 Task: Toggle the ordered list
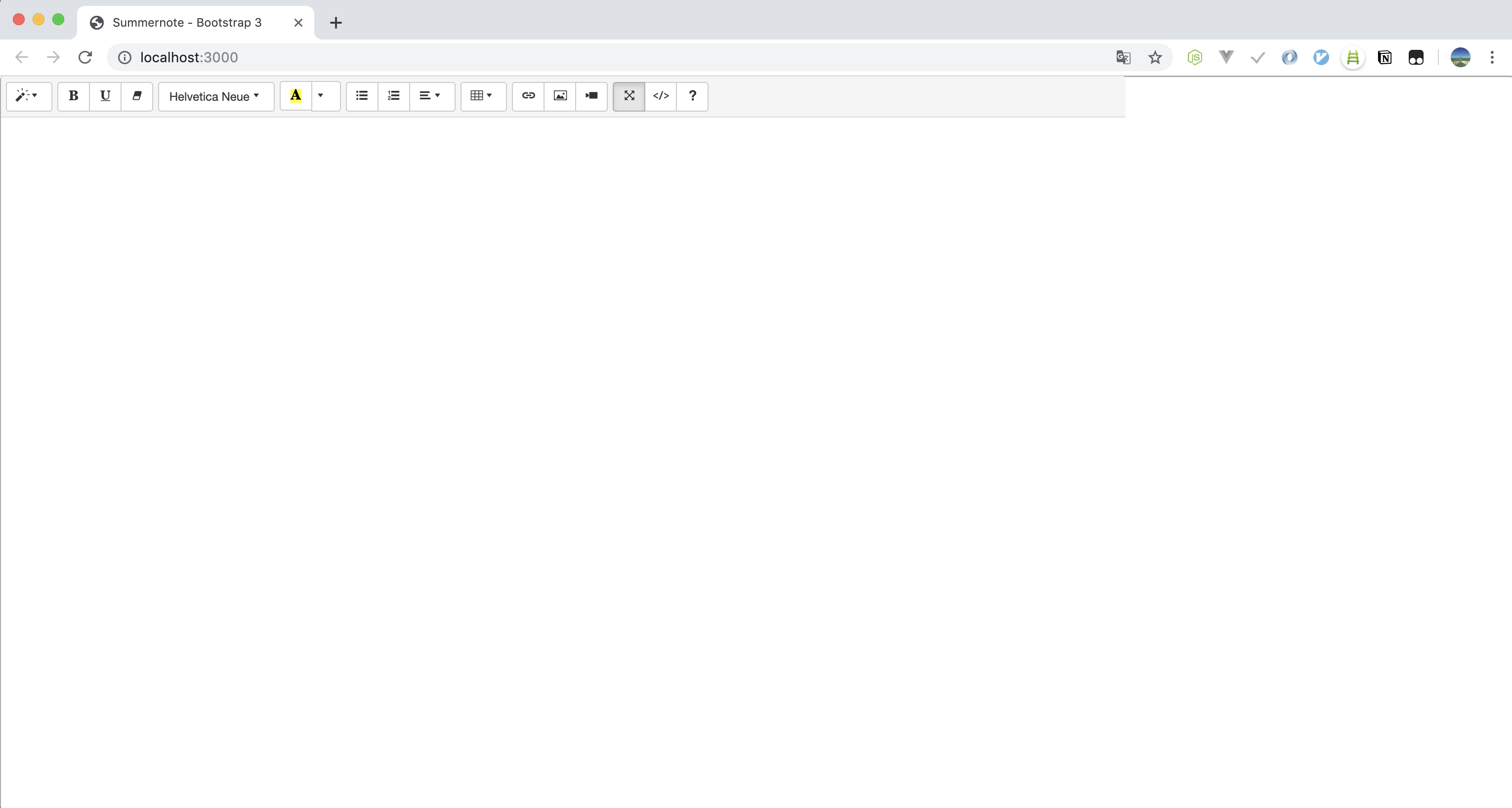tap(393, 96)
